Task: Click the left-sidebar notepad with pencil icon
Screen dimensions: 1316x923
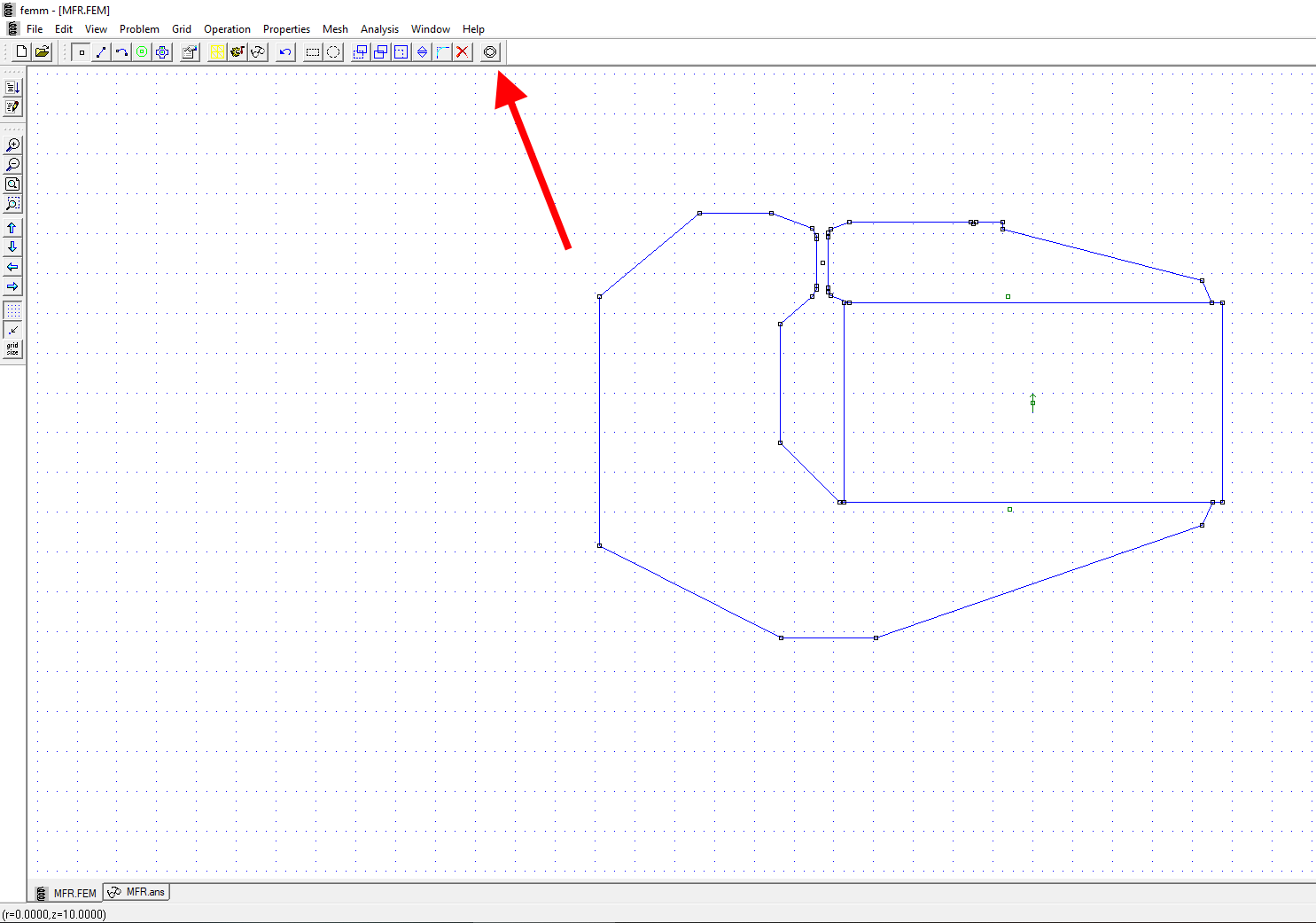Action: pos(12,107)
